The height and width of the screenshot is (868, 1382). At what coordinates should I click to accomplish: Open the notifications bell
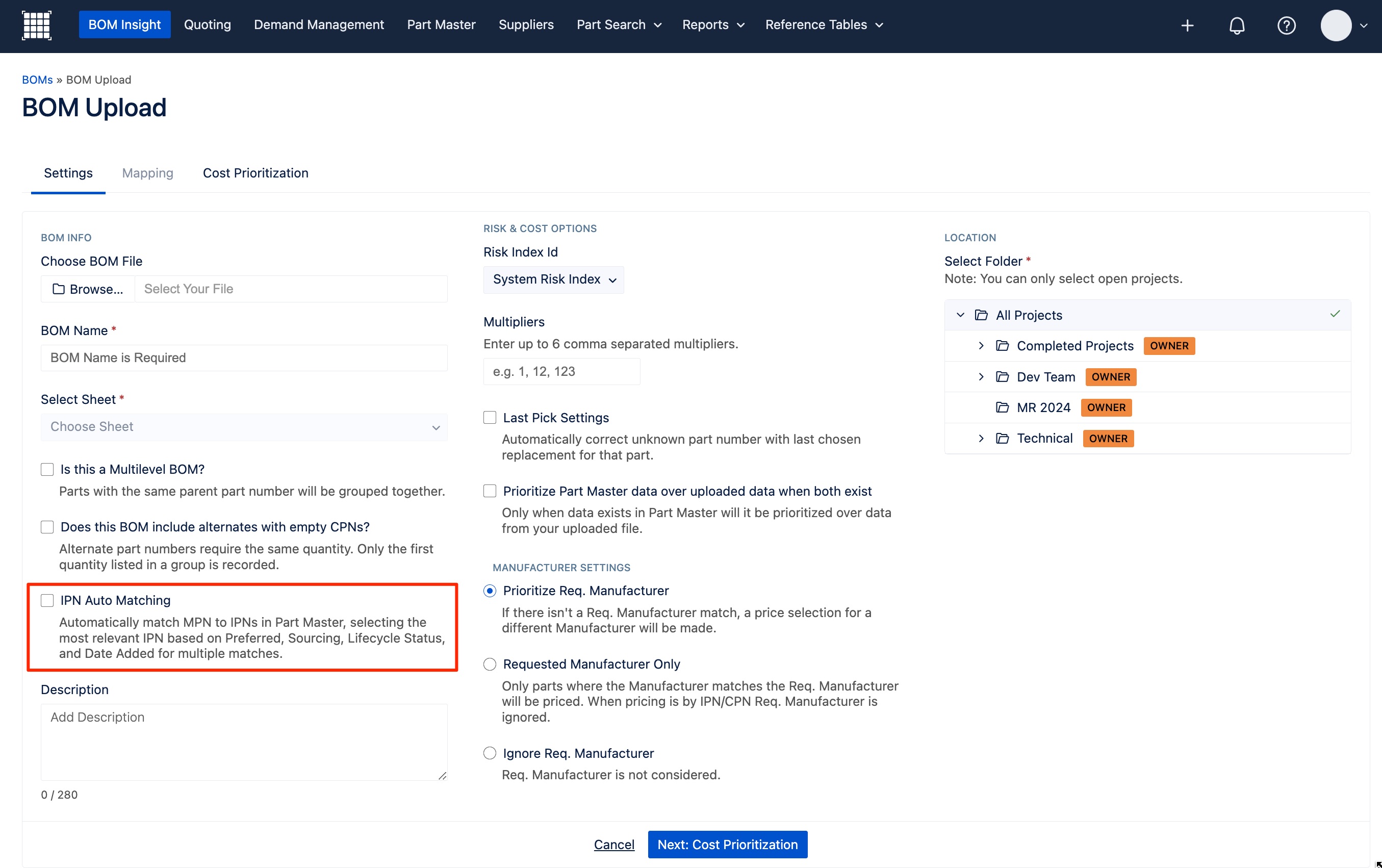point(1237,25)
